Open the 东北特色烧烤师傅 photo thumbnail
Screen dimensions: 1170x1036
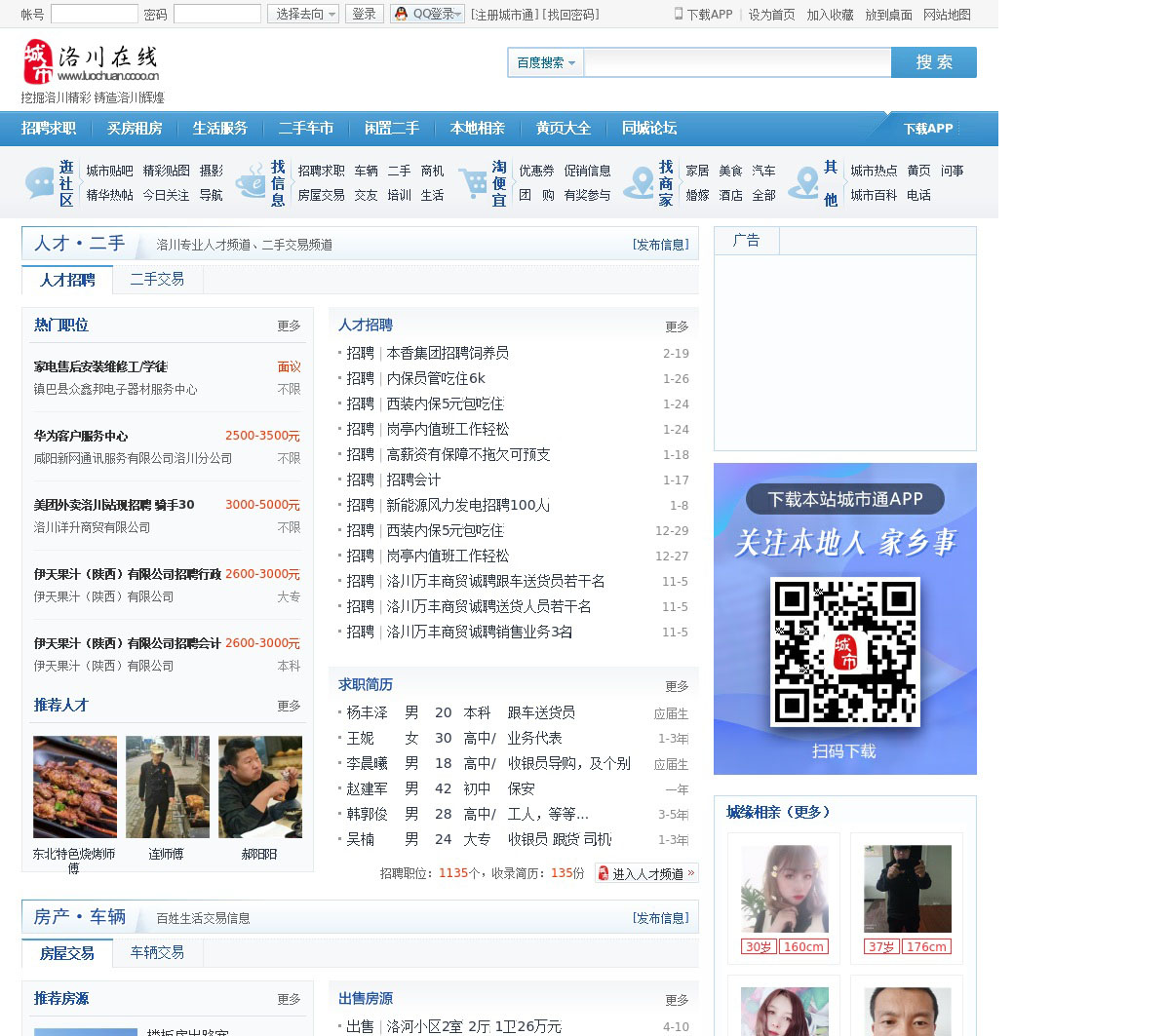pyautogui.click(x=75, y=787)
